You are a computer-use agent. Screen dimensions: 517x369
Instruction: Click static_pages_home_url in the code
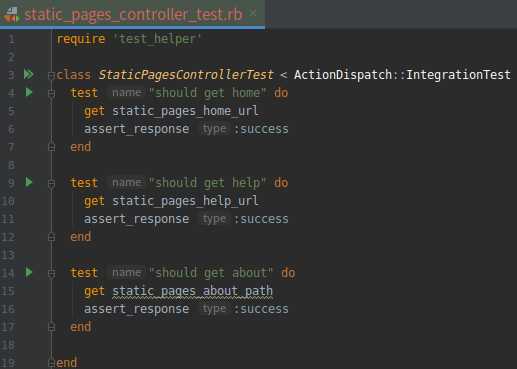click(185, 111)
